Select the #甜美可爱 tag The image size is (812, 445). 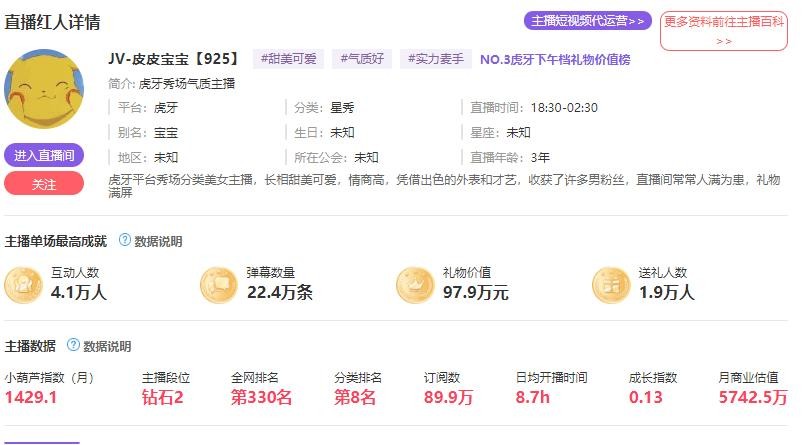[287, 59]
